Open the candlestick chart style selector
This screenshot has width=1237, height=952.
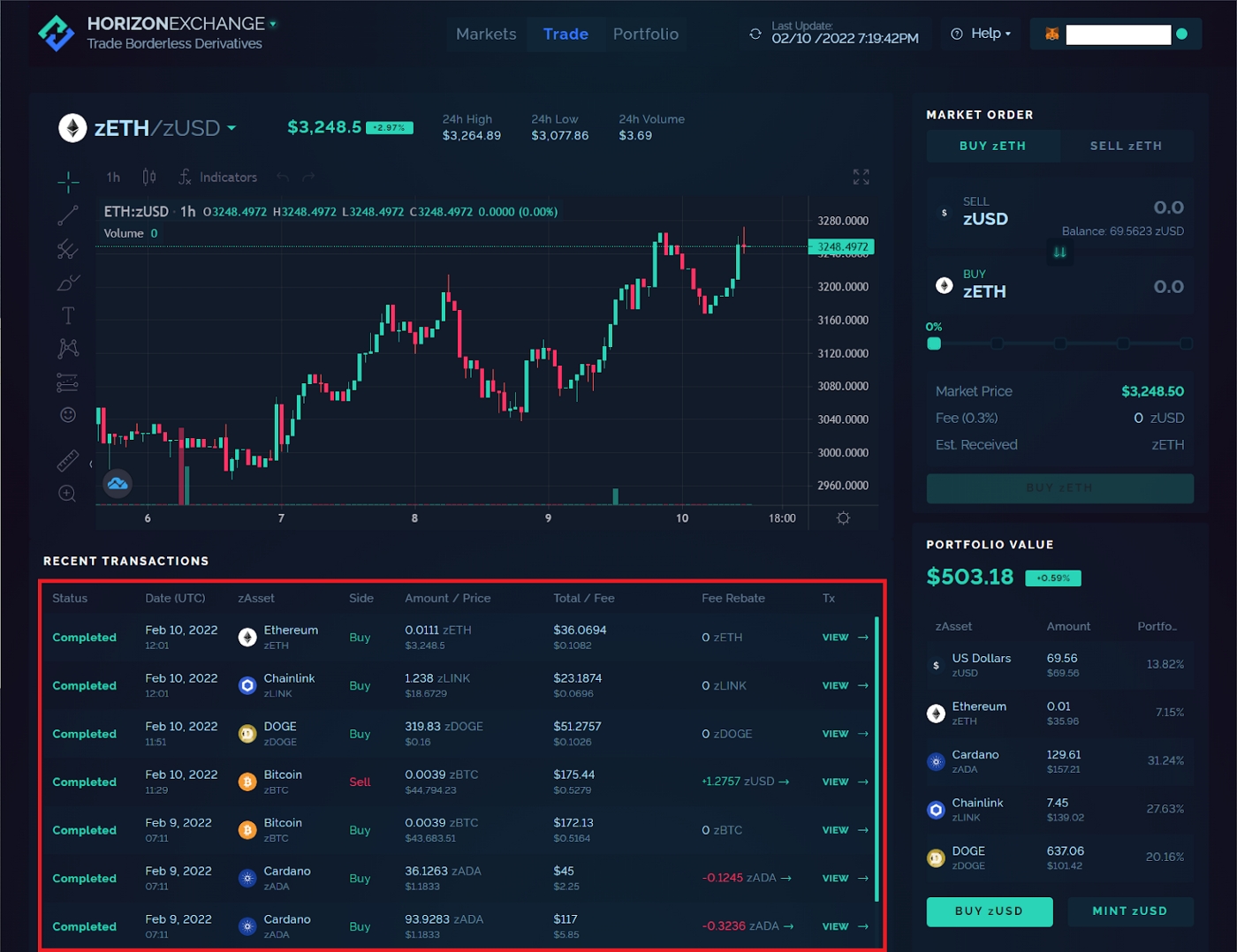(x=149, y=178)
